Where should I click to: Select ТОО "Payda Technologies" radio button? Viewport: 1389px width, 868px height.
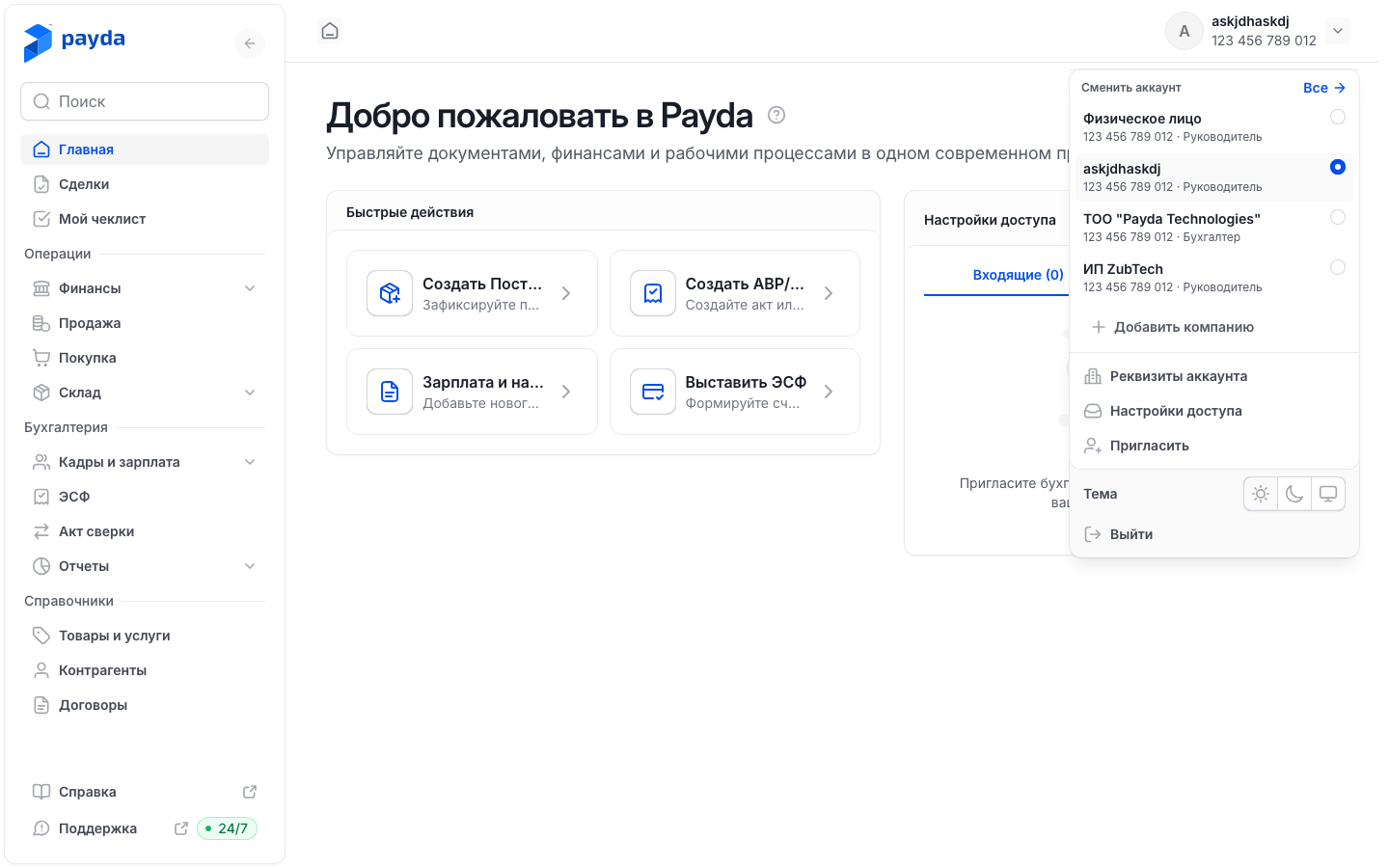click(1338, 217)
